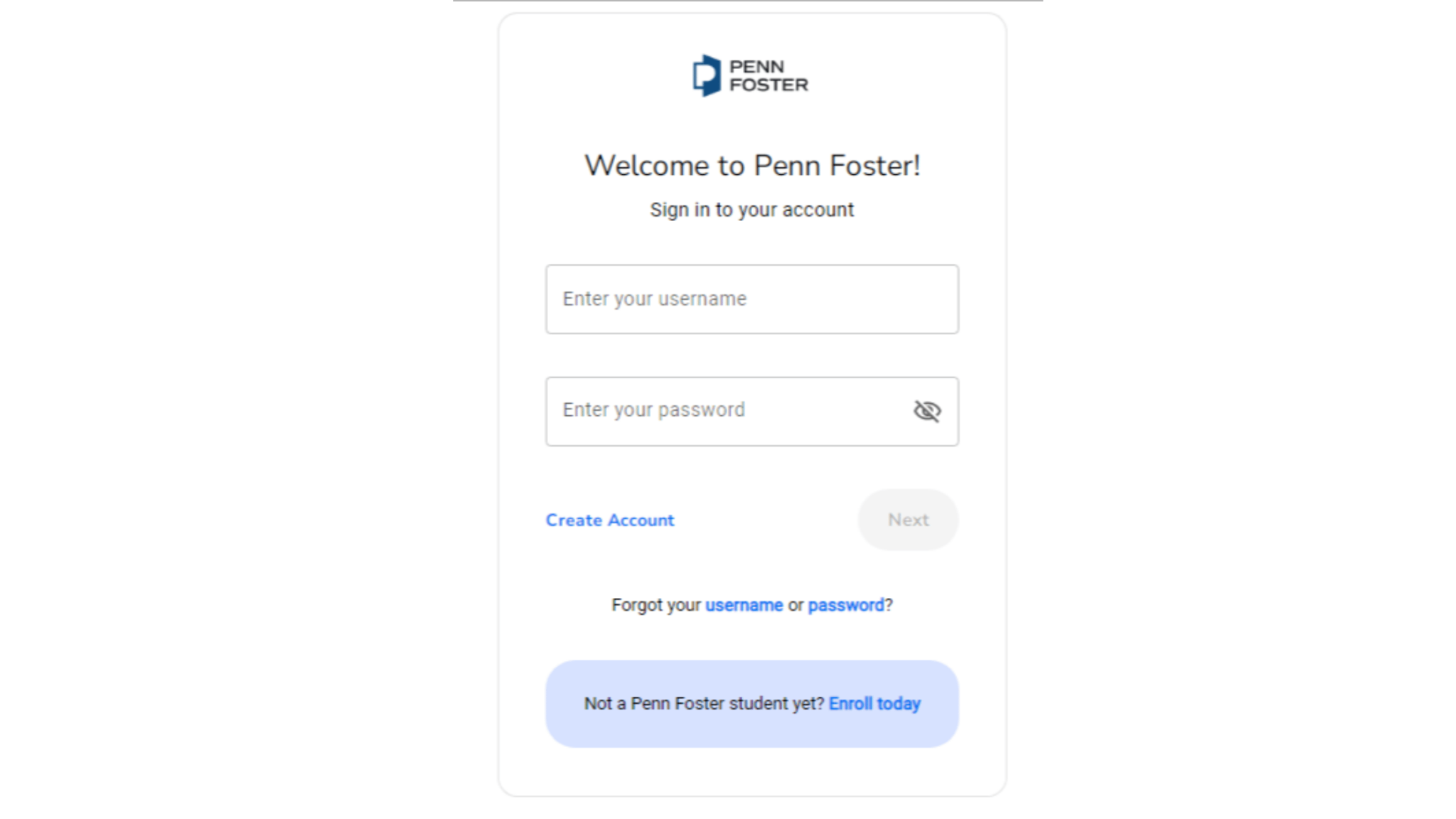Click the 'Not a Penn Foster student yet?' text
Image resolution: width=1456 pixels, height=819 pixels.
click(704, 704)
